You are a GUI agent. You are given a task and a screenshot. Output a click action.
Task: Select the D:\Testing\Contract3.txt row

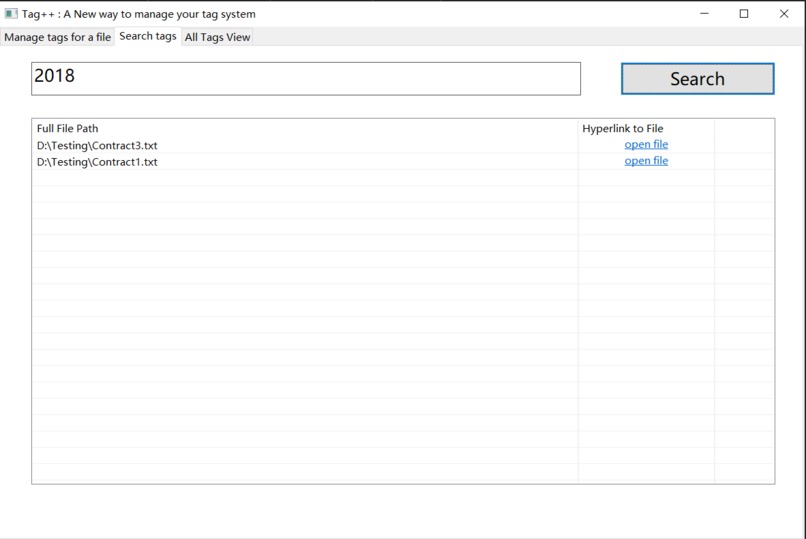pyautogui.click(x=403, y=145)
